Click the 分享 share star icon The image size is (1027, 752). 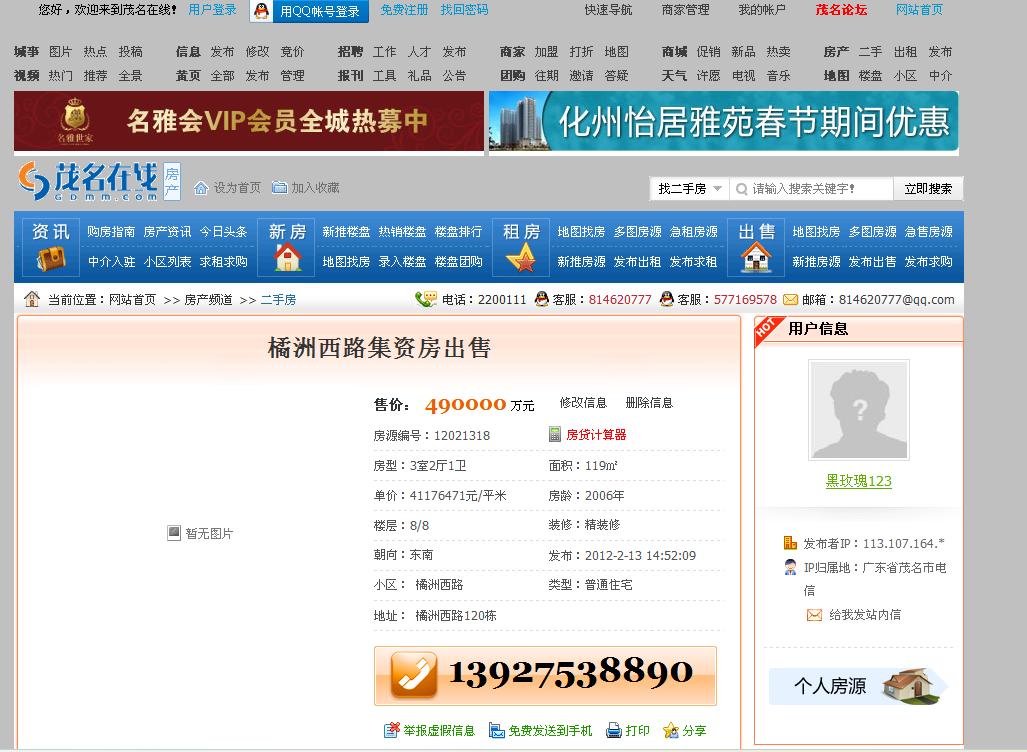(671, 731)
